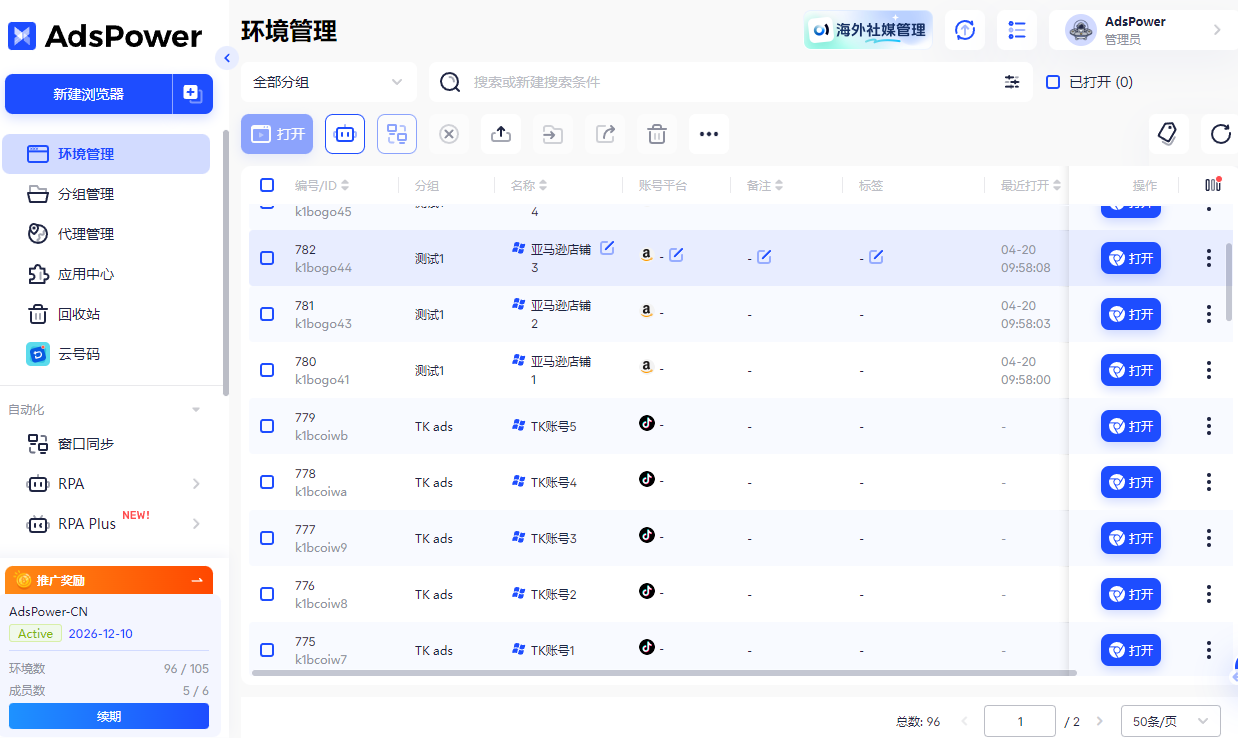
Task: Open the trash delete icon in toolbar
Action: point(657,134)
